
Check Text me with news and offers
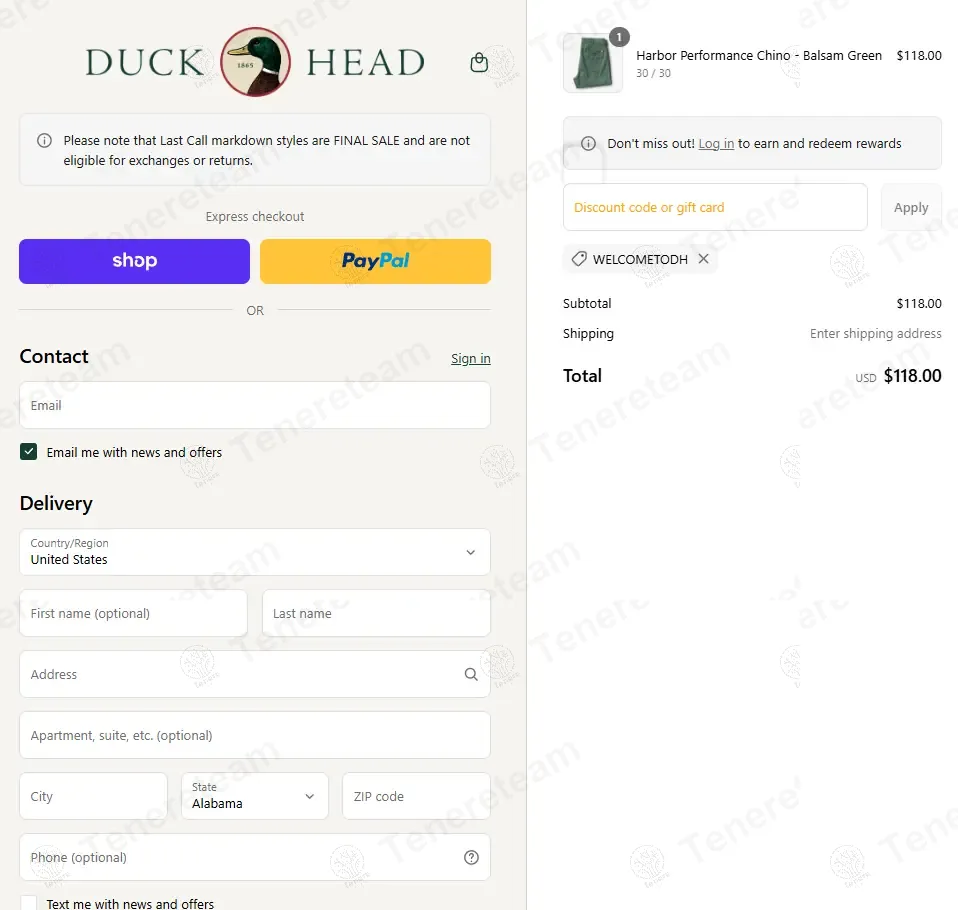pos(29,903)
